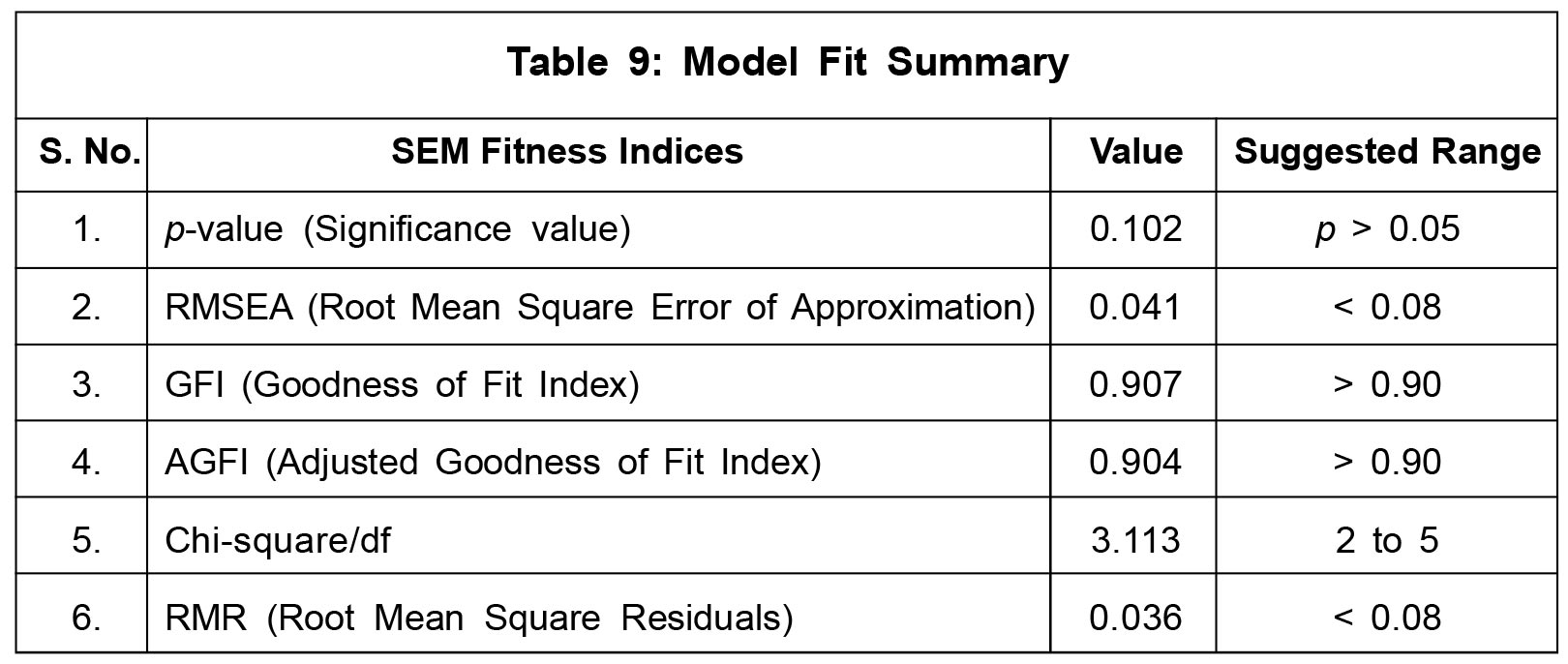Select the p-value (Significance value) cell
This screenshot has width=1568, height=664.
point(398,229)
